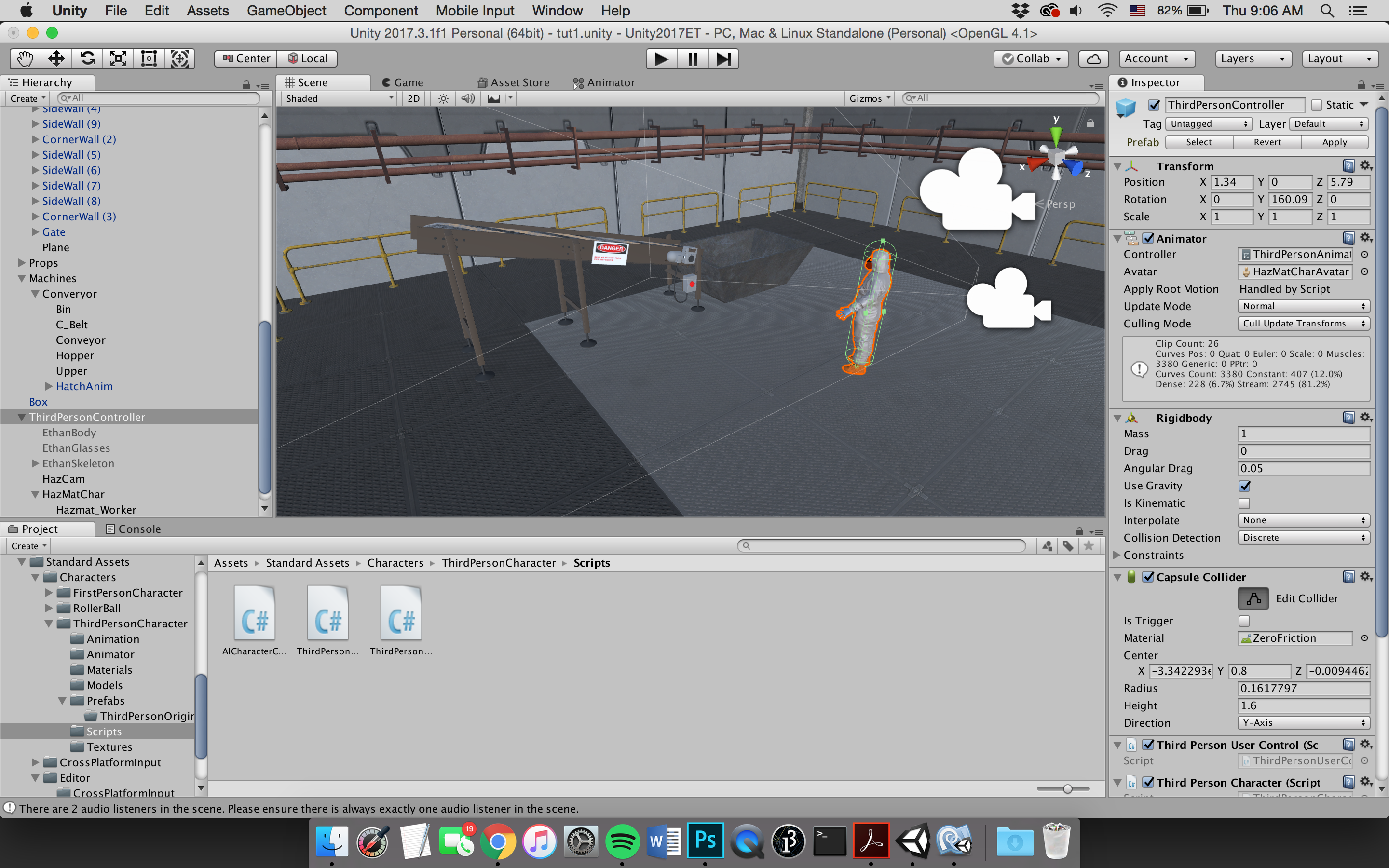Open the Update Mode dropdown
Image resolution: width=1389 pixels, height=868 pixels.
[x=1304, y=307]
